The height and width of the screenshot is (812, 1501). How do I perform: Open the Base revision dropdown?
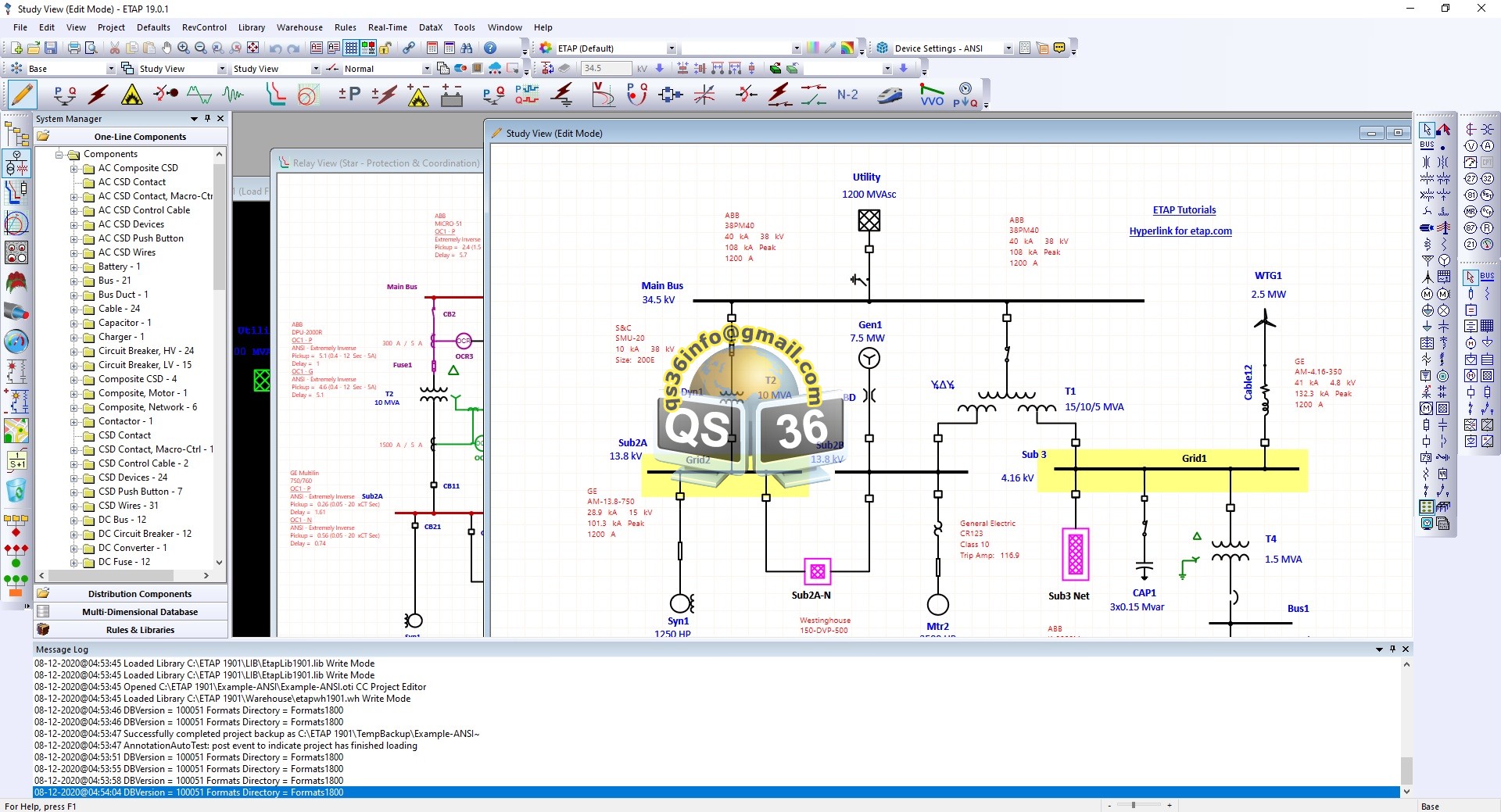pos(111,69)
